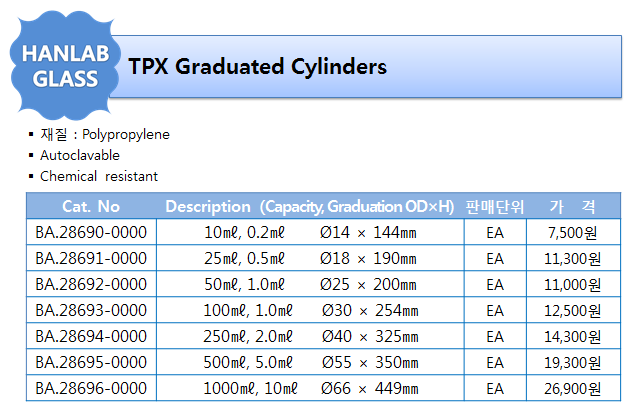
Task: Click the 11,000원 price cell
Action: coord(573,285)
